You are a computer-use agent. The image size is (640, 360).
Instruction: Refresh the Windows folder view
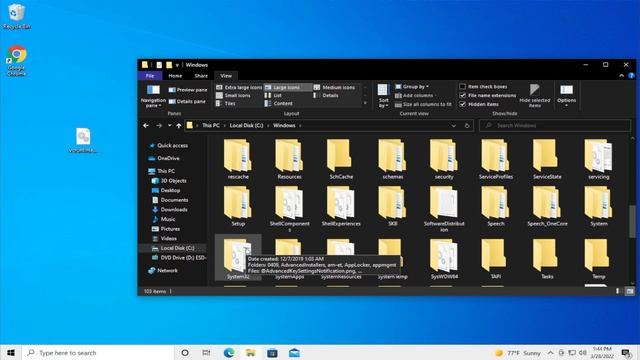coord(467,126)
